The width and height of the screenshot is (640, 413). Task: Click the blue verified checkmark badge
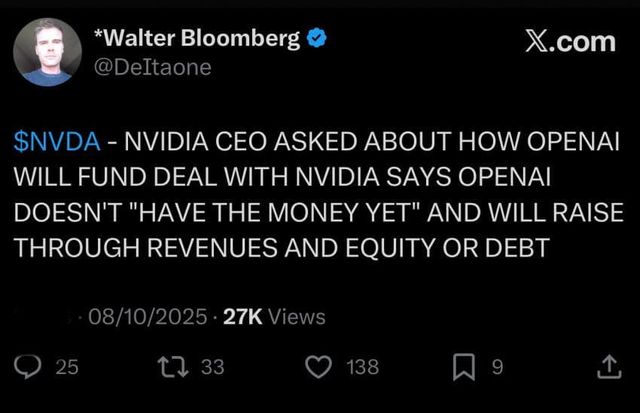tap(316, 39)
